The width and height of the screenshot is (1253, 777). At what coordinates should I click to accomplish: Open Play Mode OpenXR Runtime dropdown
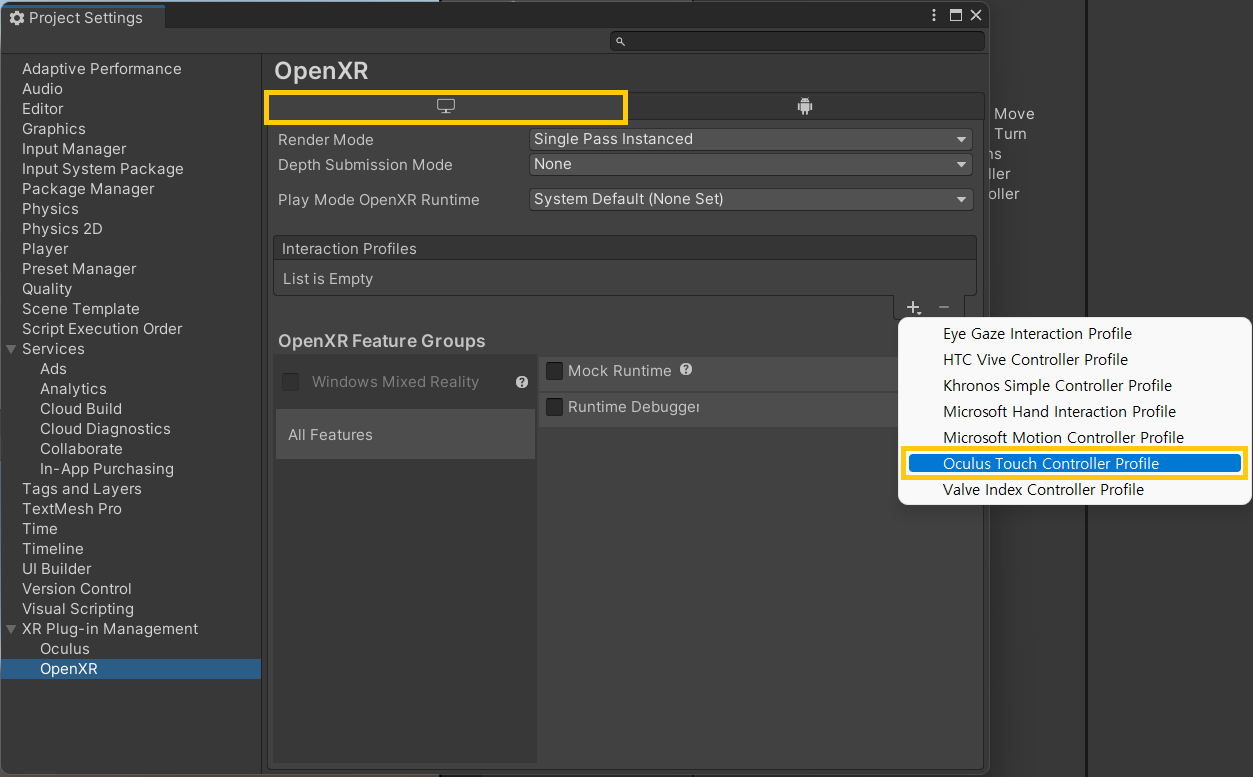point(750,199)
